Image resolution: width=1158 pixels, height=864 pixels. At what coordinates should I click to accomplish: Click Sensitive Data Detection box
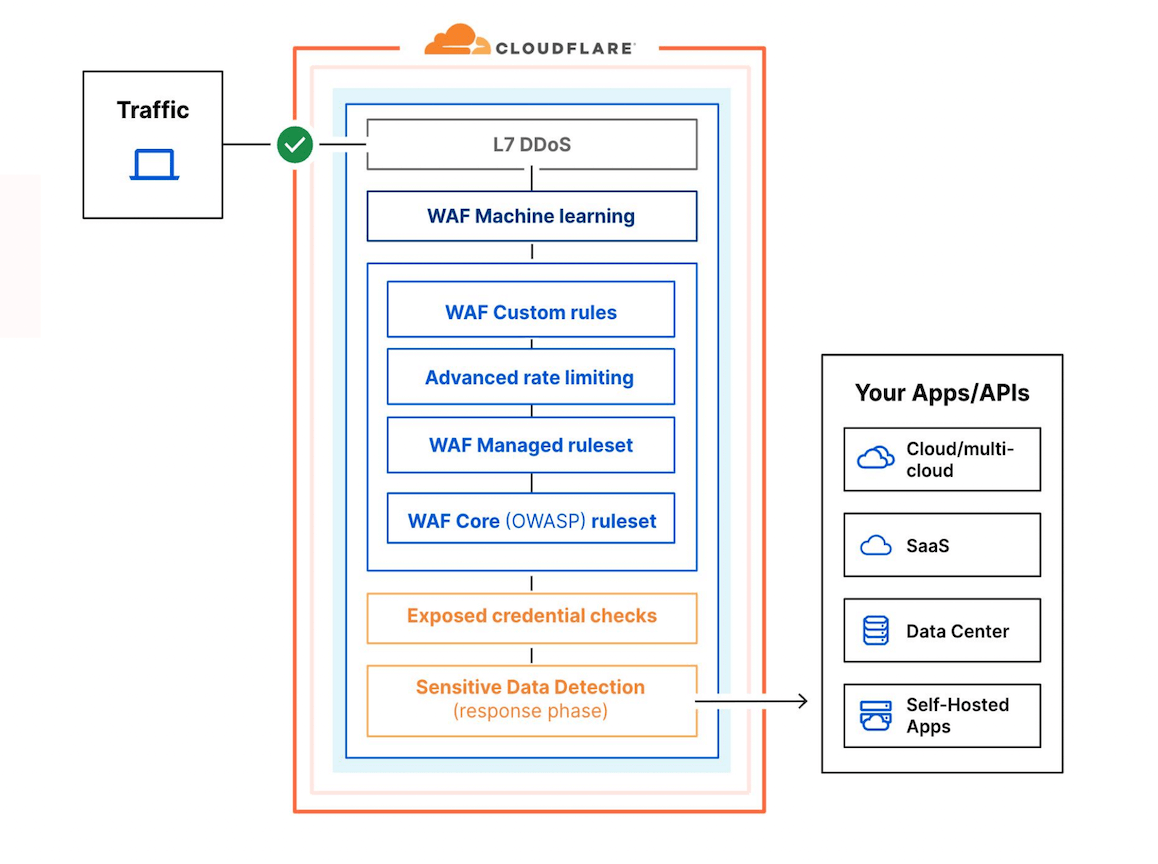click(532, 701)
